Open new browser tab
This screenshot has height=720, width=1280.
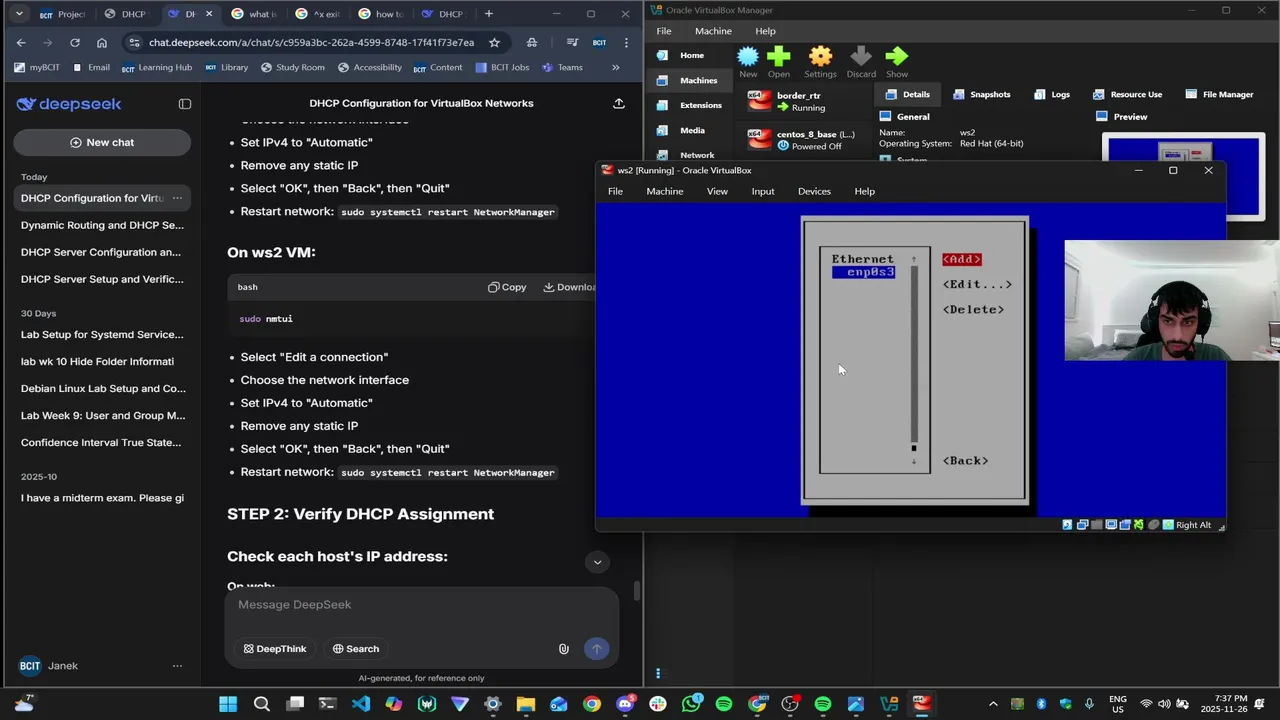click(x=488, y=14)
